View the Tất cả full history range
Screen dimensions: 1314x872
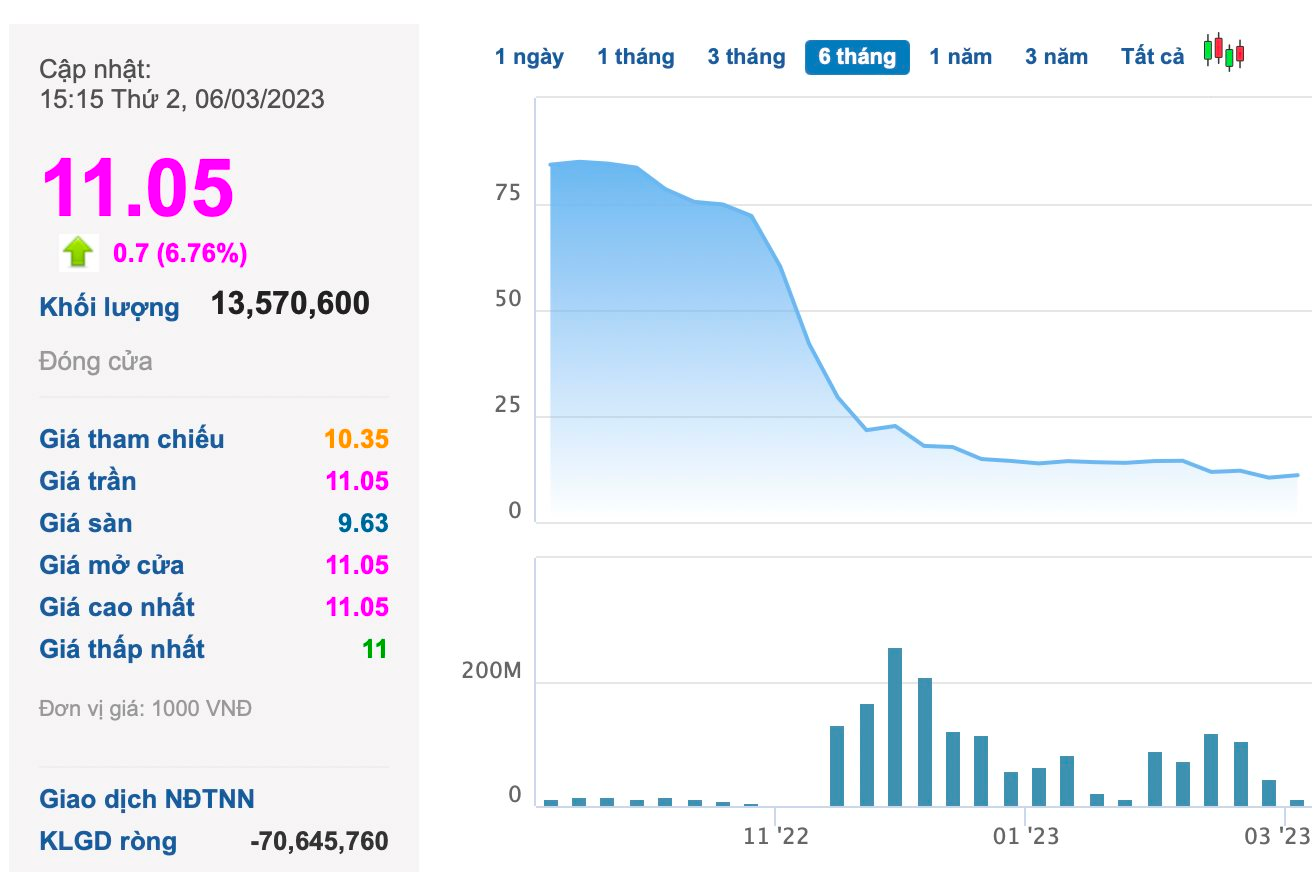(x=1152, y=57)
